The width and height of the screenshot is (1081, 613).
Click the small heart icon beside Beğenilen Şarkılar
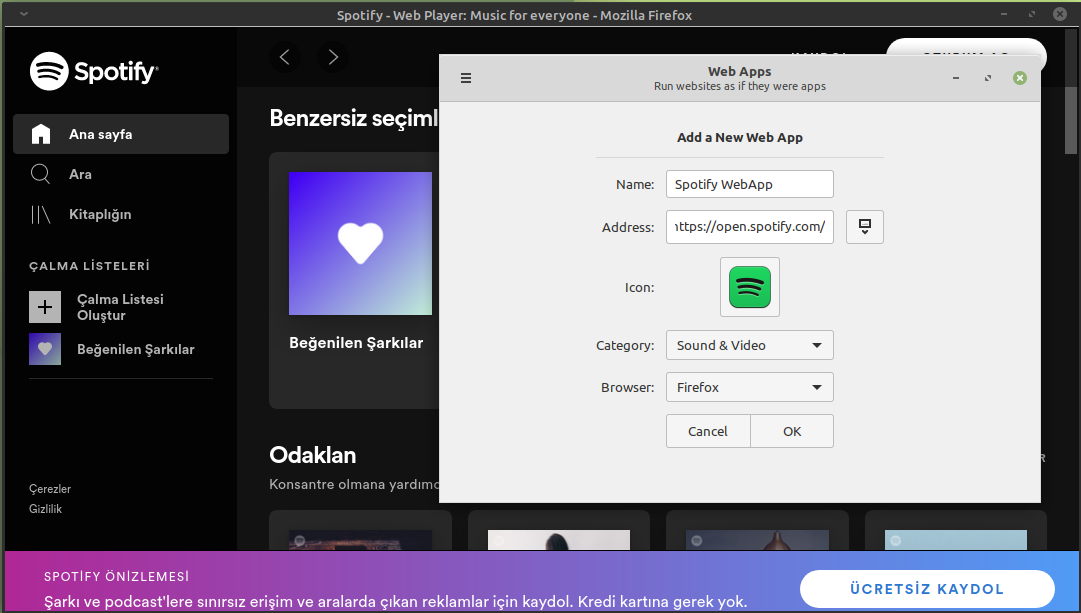point(45,349)
